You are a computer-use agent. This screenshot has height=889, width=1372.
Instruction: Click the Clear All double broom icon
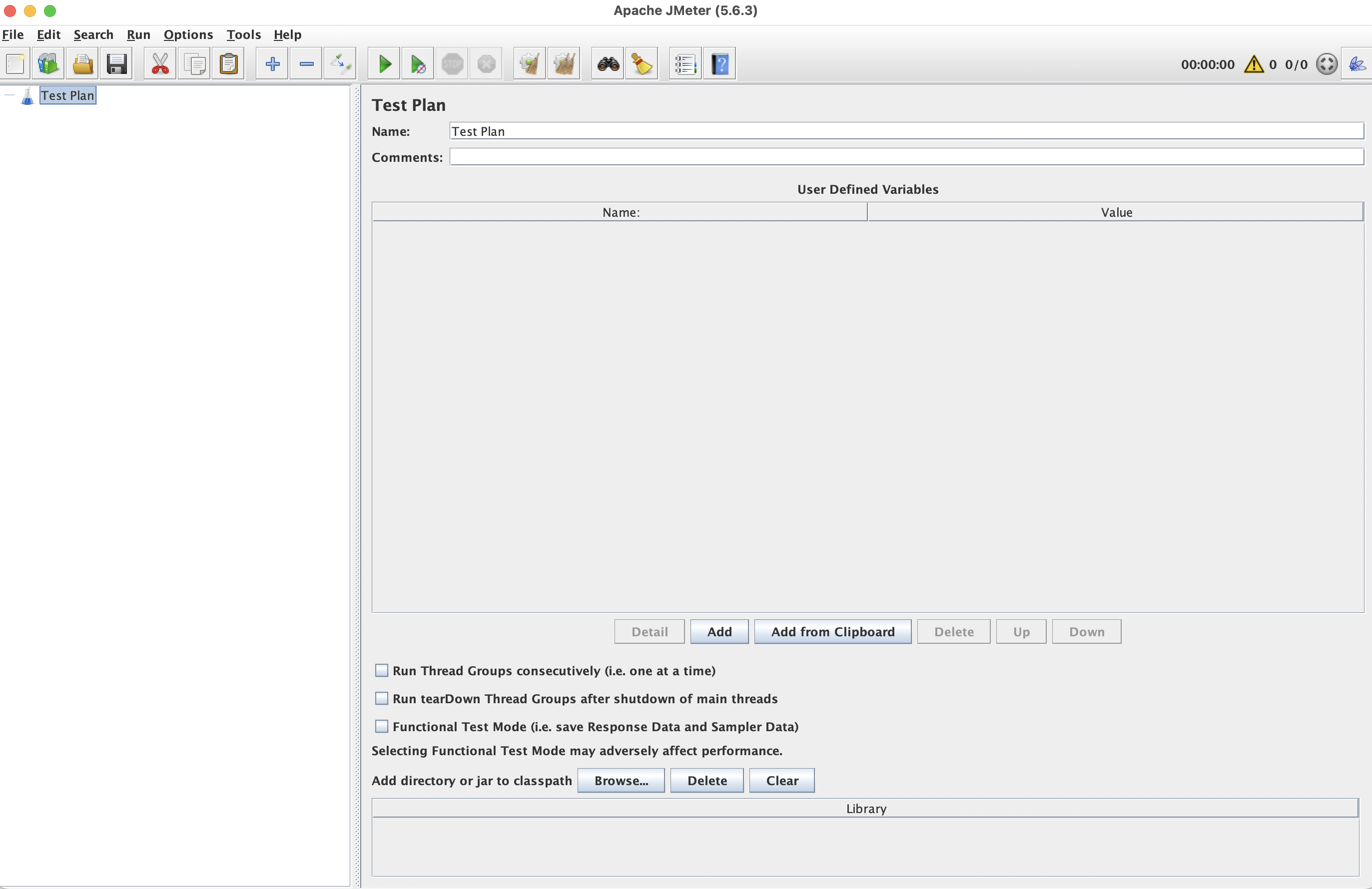(564, 64)
